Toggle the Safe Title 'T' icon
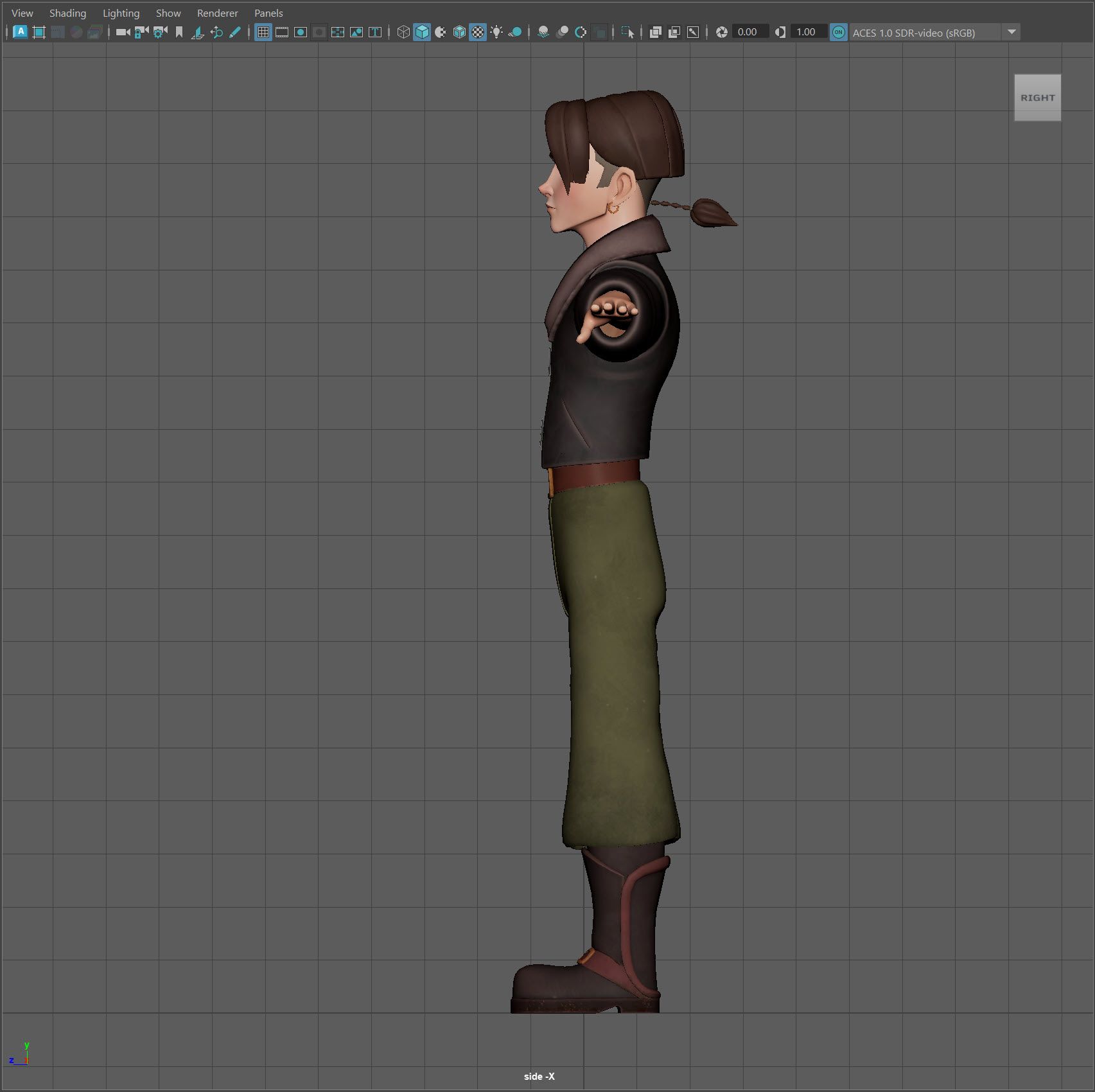Image resolution: width=1095 pixels, height=1092 pixels. coord(375,32)
